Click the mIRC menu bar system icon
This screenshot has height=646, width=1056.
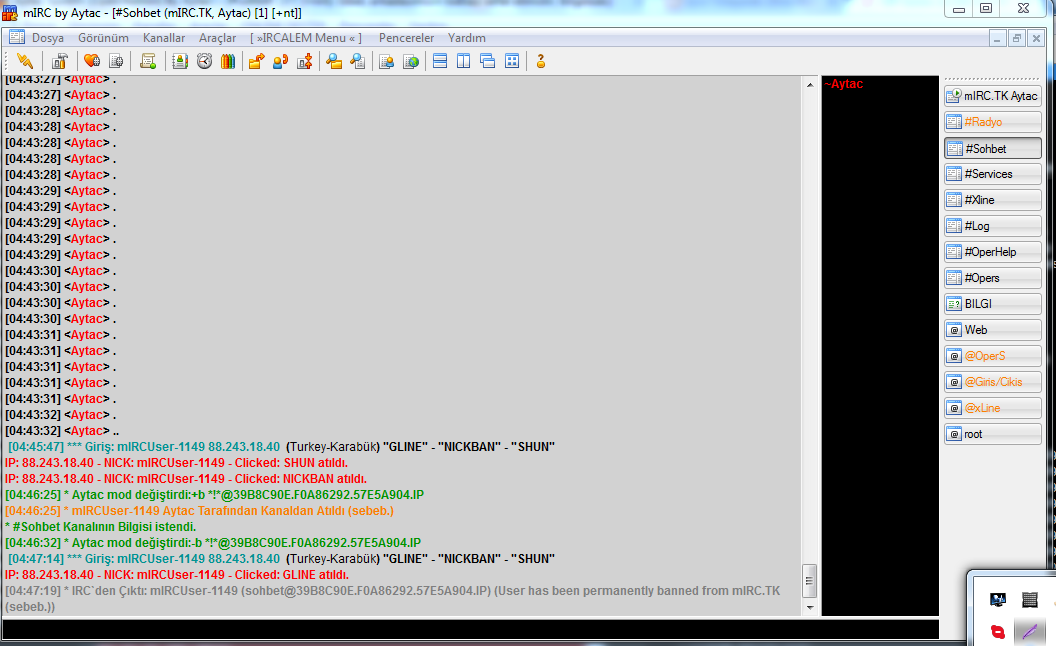coord(17,38)
